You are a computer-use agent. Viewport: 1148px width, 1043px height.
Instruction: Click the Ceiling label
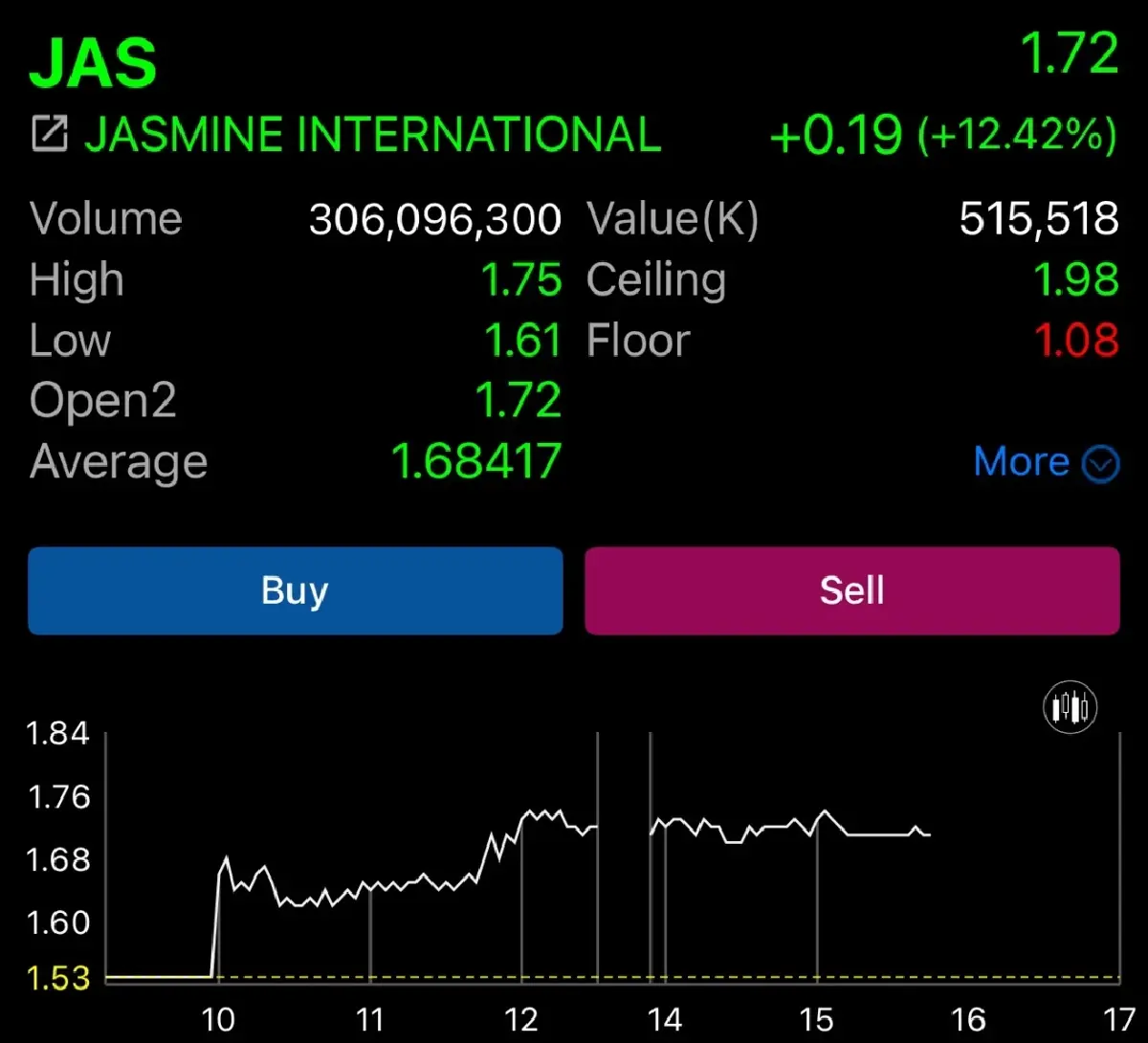tap(656, 281)
